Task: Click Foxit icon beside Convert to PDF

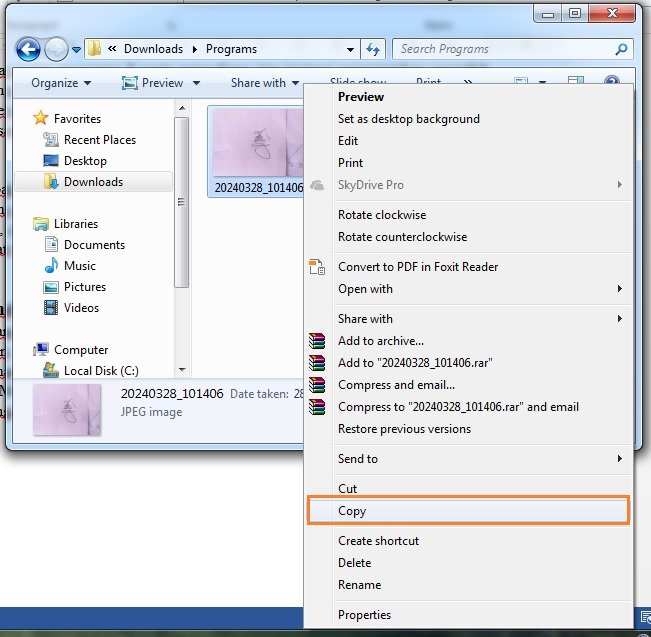Action: tap(317, 267)
